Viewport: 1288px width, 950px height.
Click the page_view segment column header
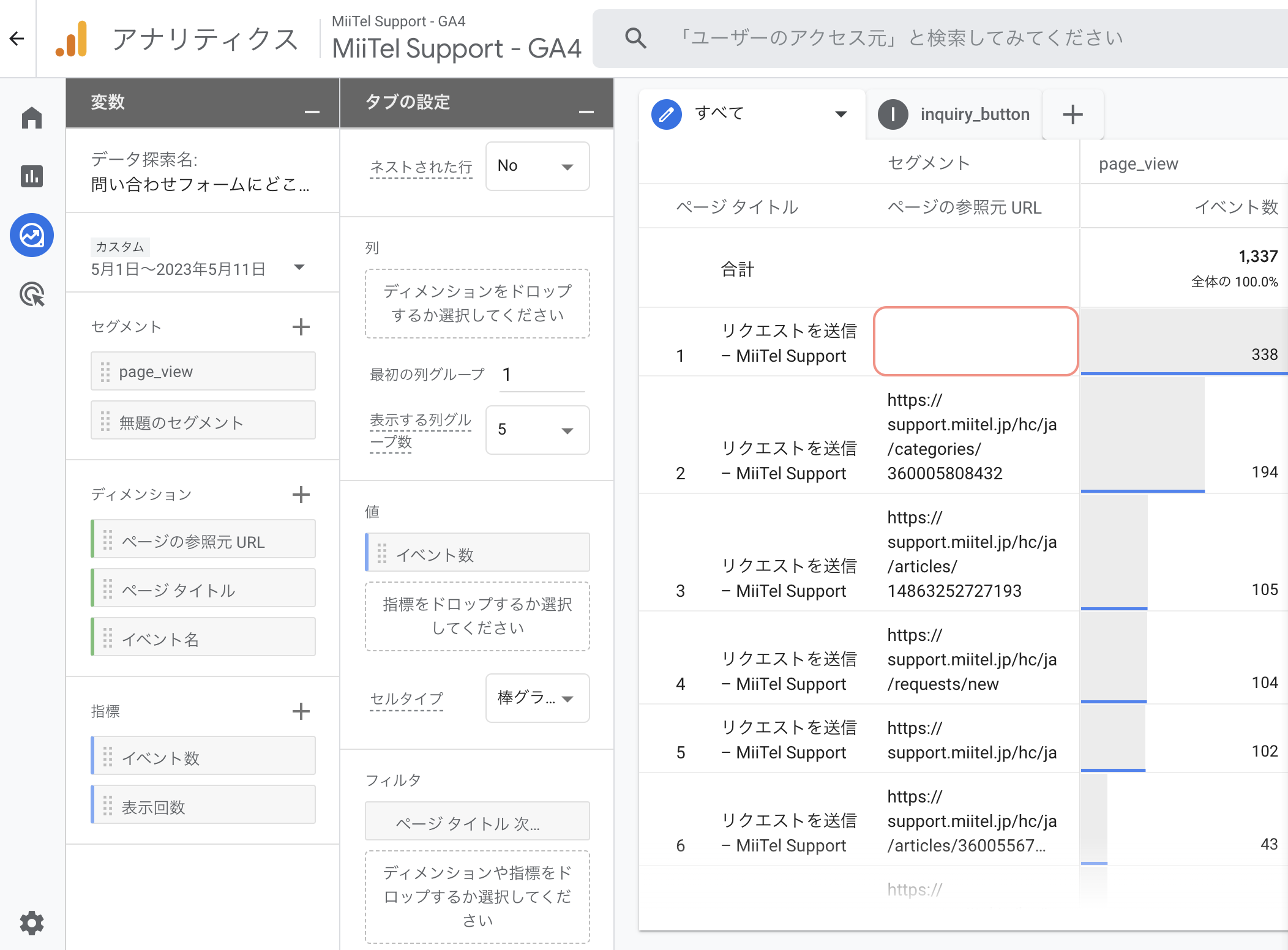(x=1138, y=164)
